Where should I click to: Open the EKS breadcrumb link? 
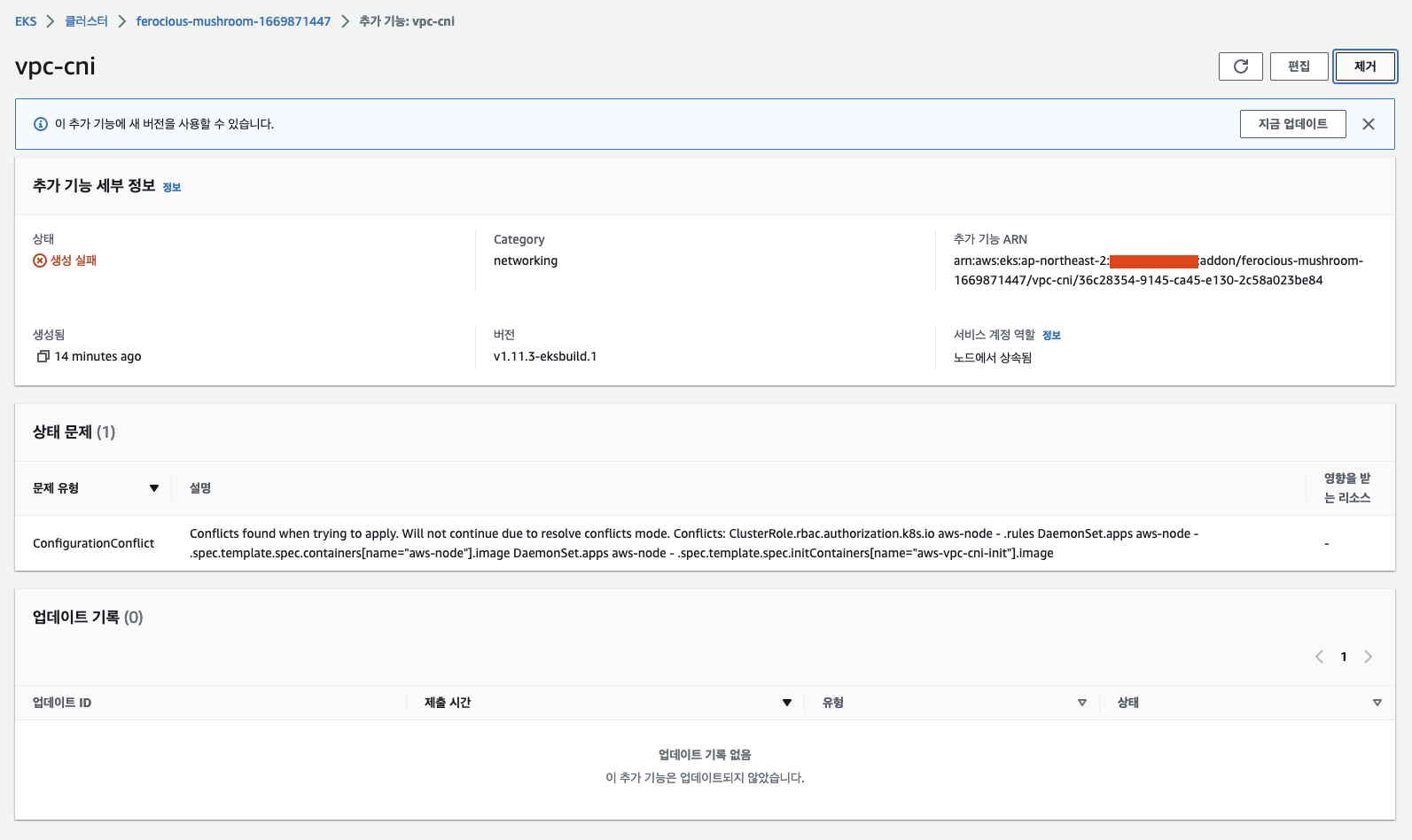coord(26,21)
